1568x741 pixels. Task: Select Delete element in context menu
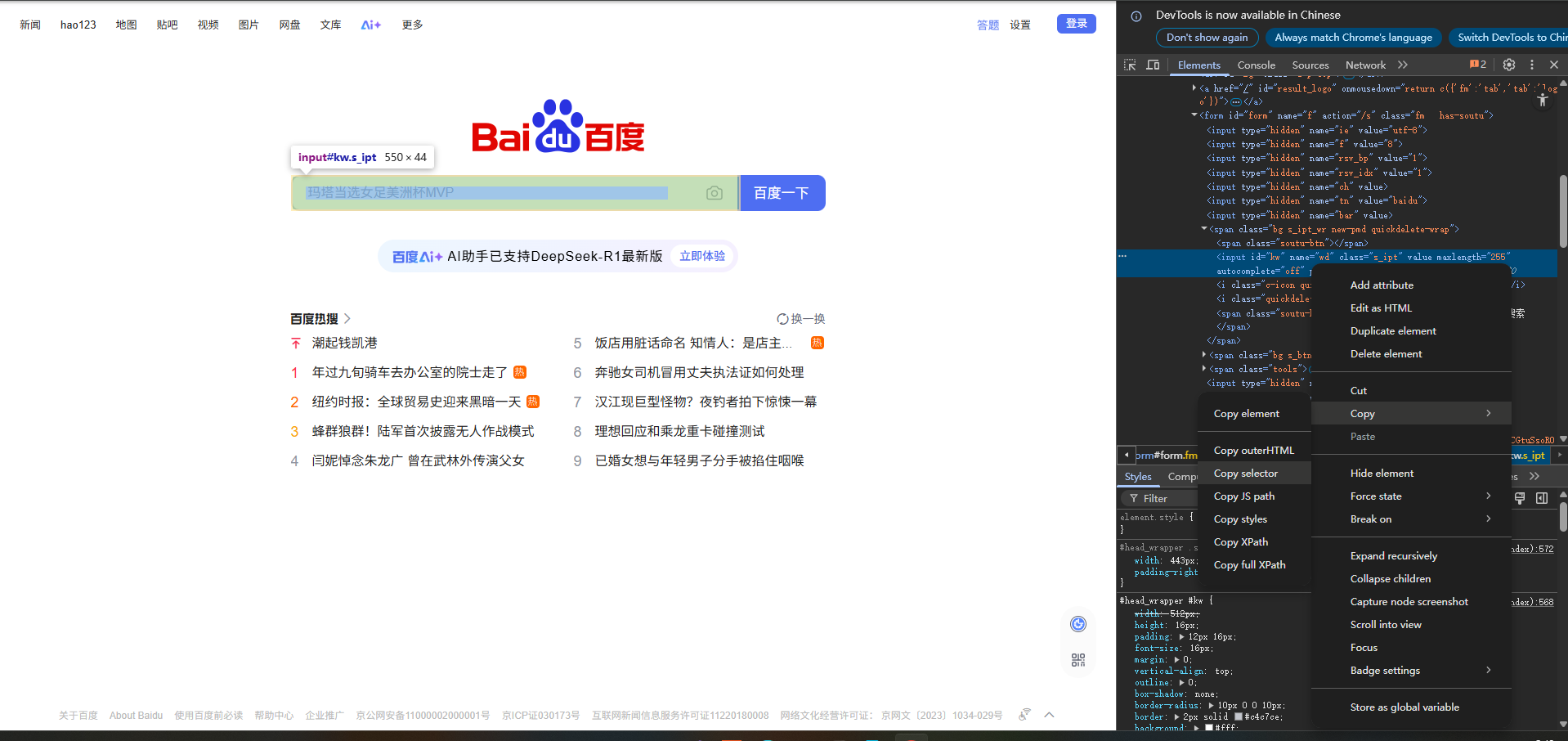pyautogui.click(x=1411, y=354)
